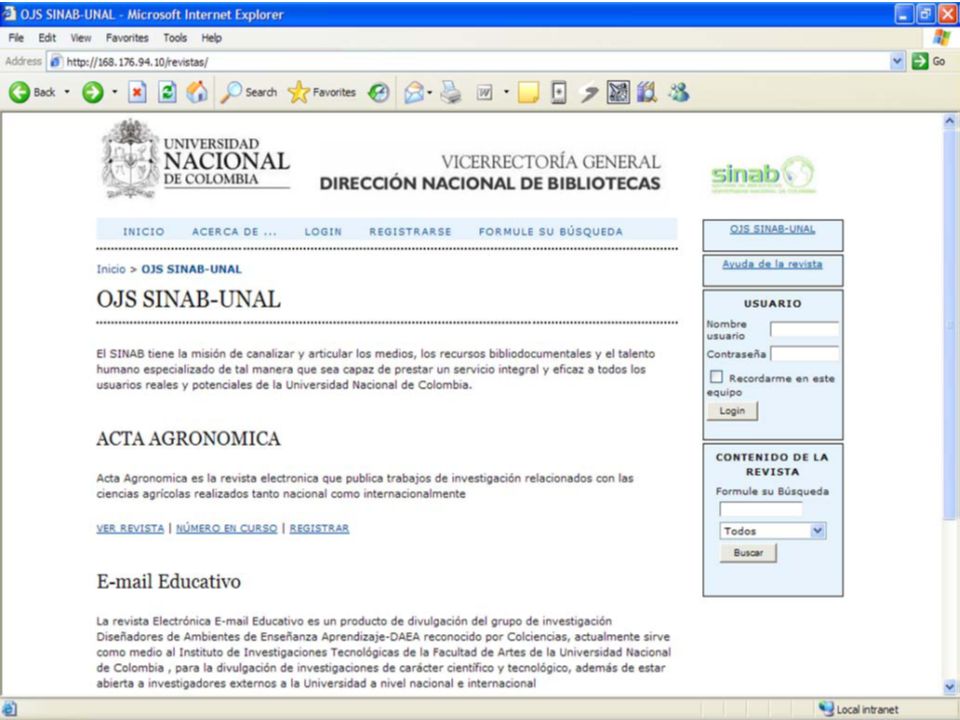This screenshot has height=720, width=960.
Task: Click the Universidad Nacional de Colombia crest
Action: pyautogui.click(x=130, y=159)
